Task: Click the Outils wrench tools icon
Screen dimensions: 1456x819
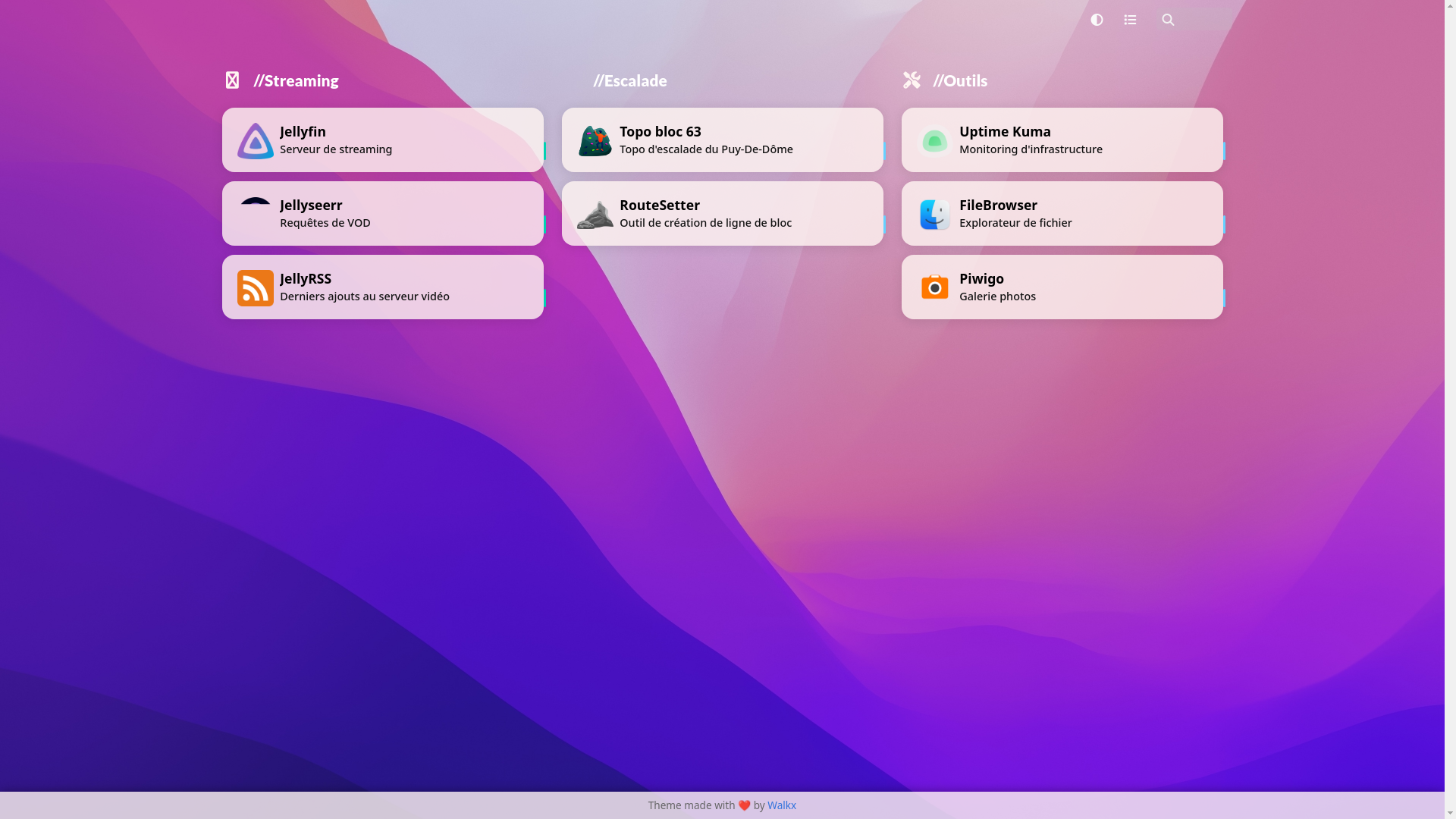Action: pyautogui.click(x=912, y=80)
